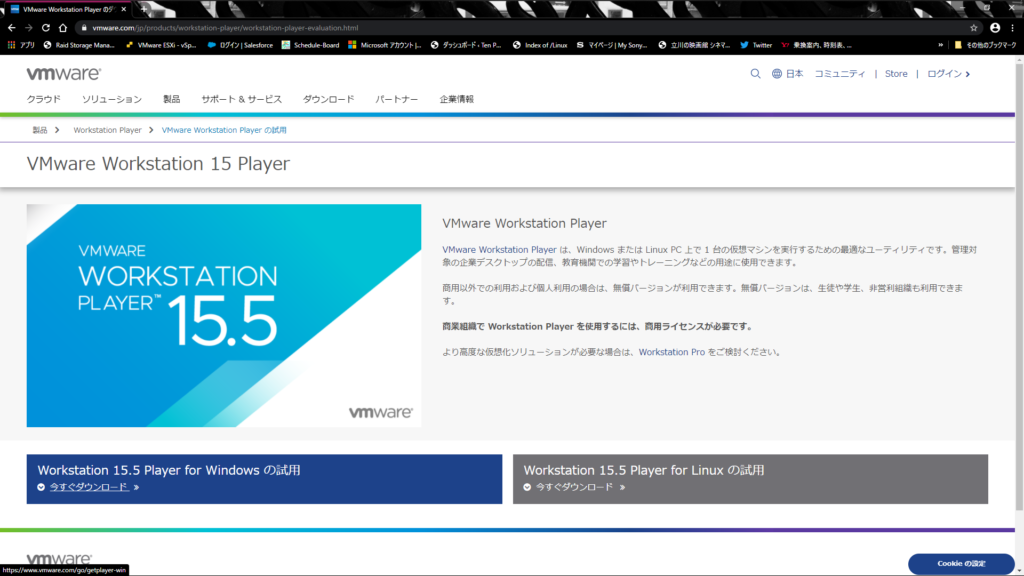Viewport: 1024px width, 576px height.
Task: Click the Workstation 15.5 Player for Windows の試用 heading
Action: 168,470
